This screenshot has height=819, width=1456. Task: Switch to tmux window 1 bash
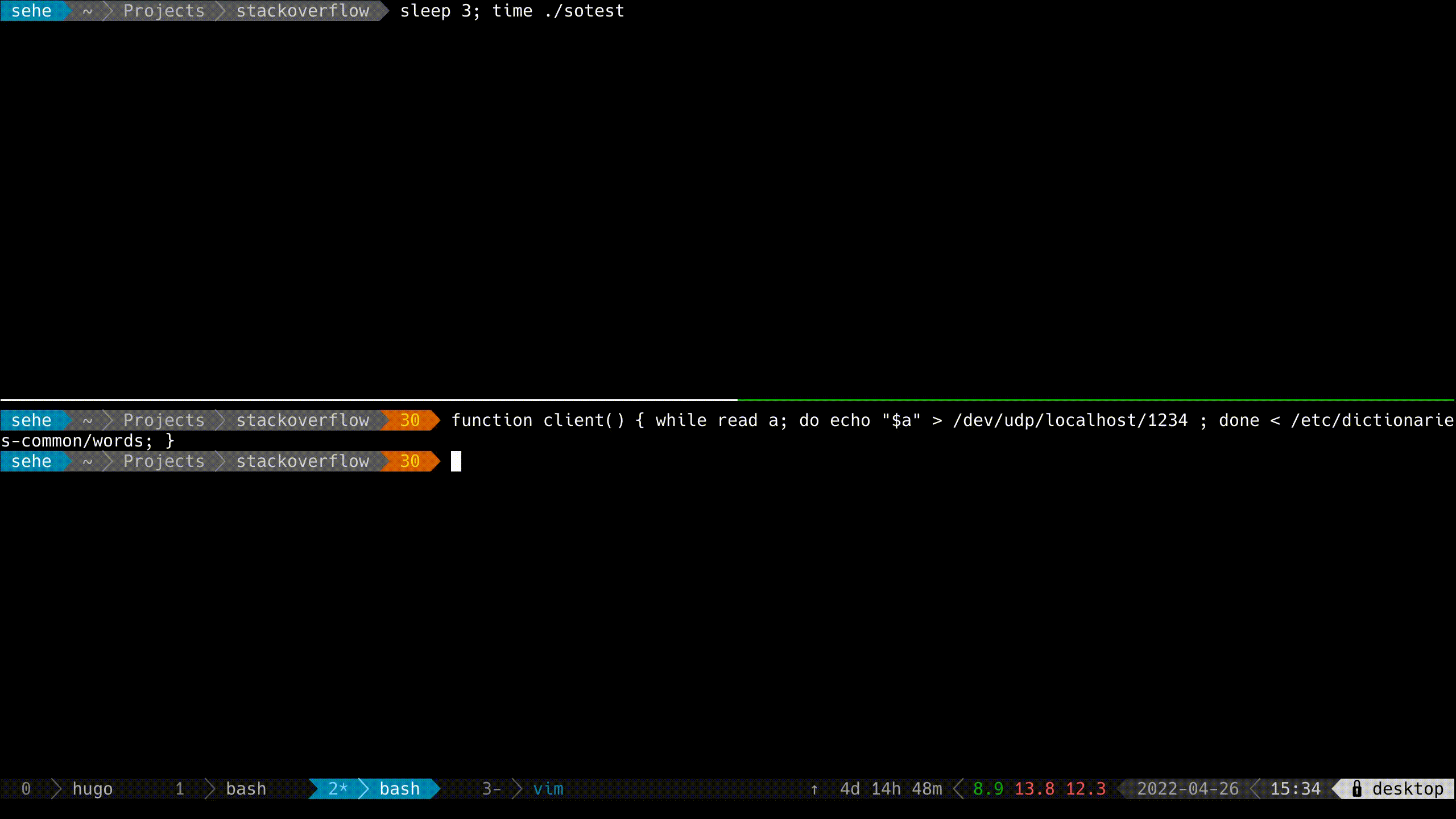tap(221, 789)
